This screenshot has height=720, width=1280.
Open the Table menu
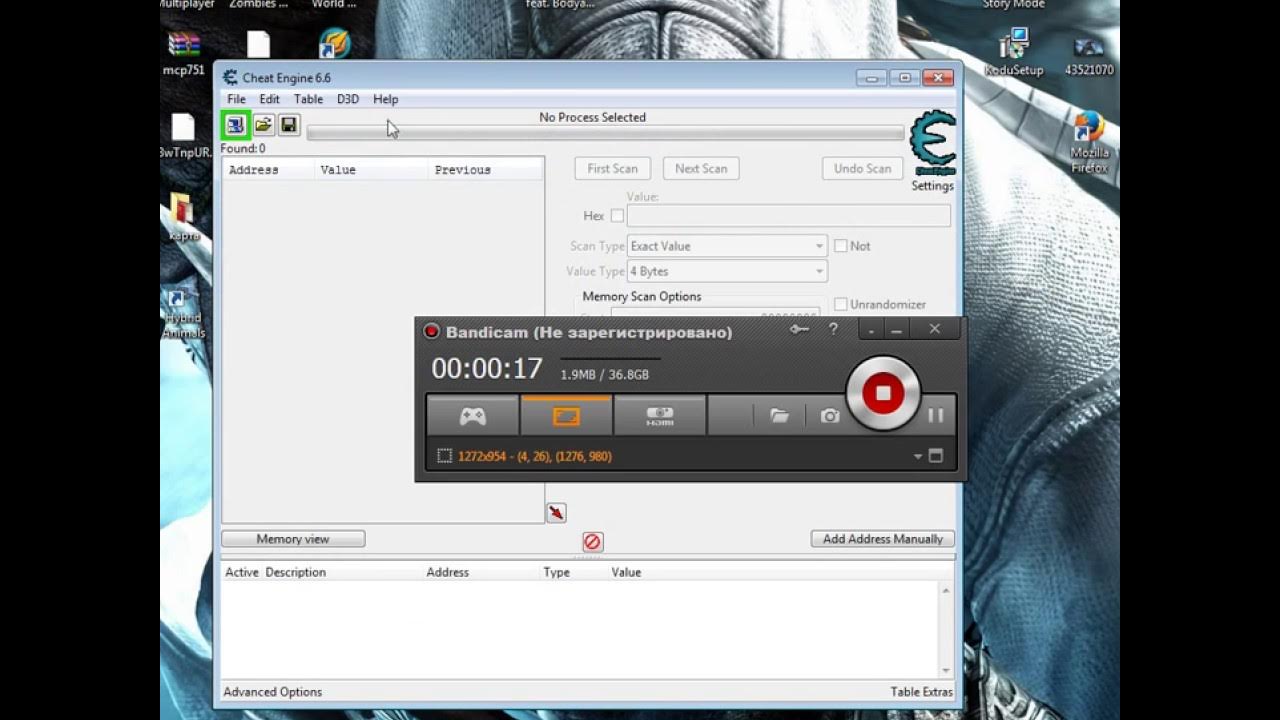pos(308,99)
